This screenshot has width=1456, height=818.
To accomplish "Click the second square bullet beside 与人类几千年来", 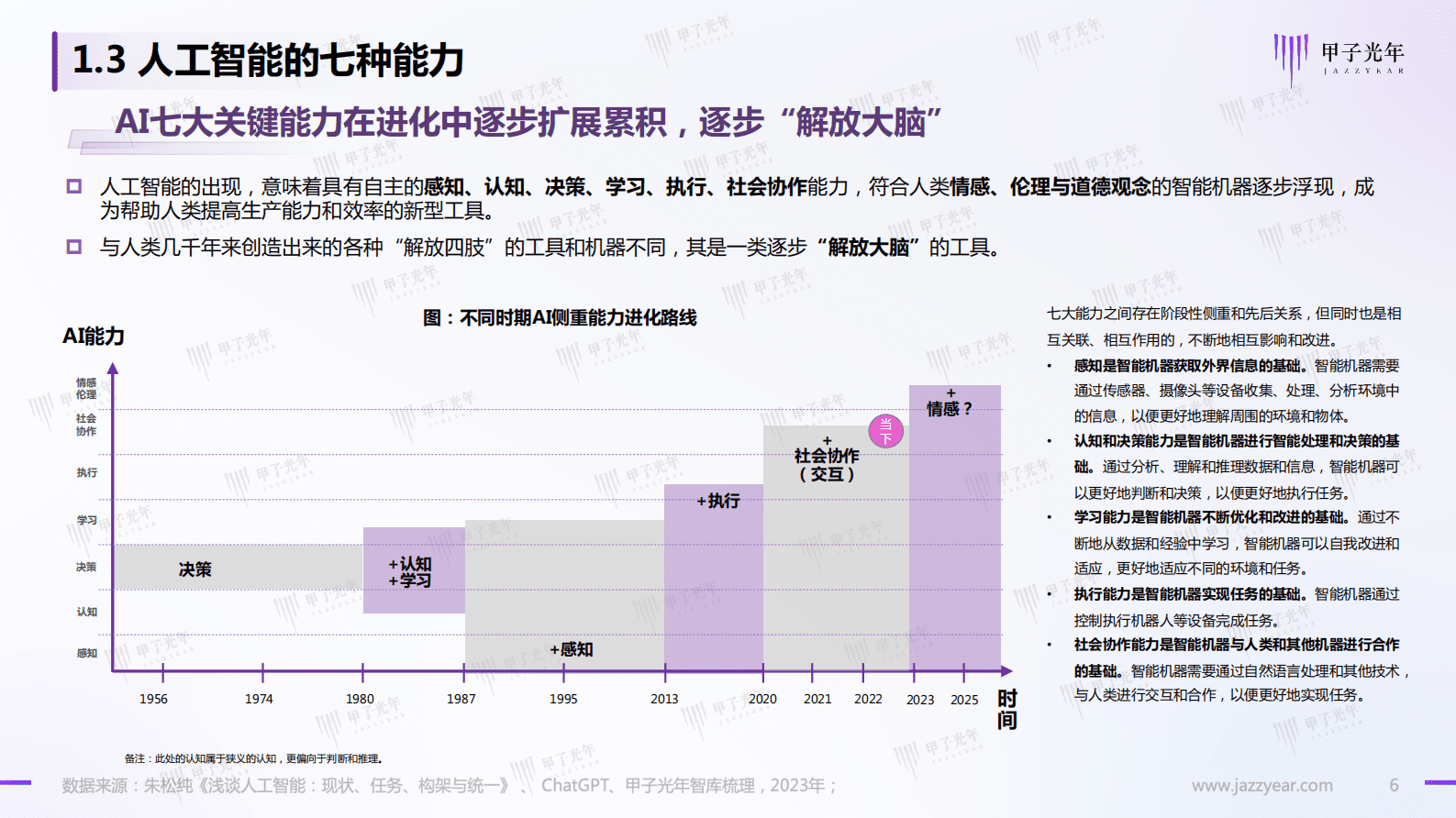I will [x=74, y=247].
